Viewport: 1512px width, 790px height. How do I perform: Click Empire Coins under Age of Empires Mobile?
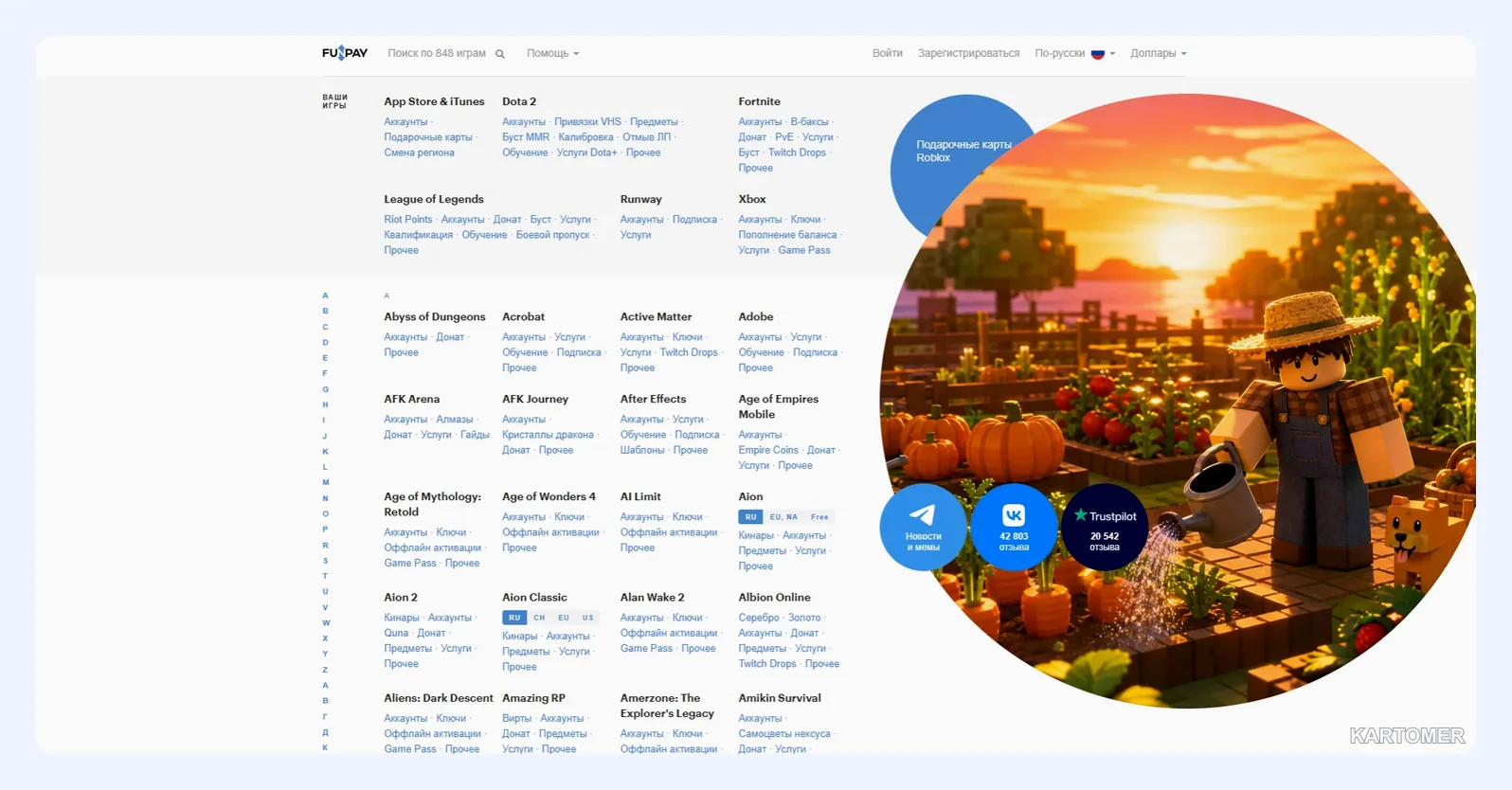tap(768, 450)
